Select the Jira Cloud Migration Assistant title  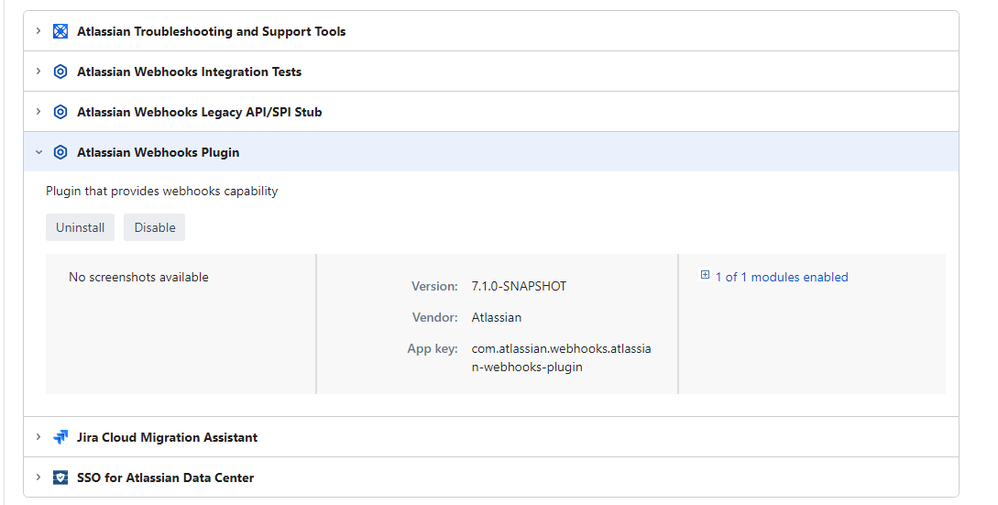coord(167,437)
